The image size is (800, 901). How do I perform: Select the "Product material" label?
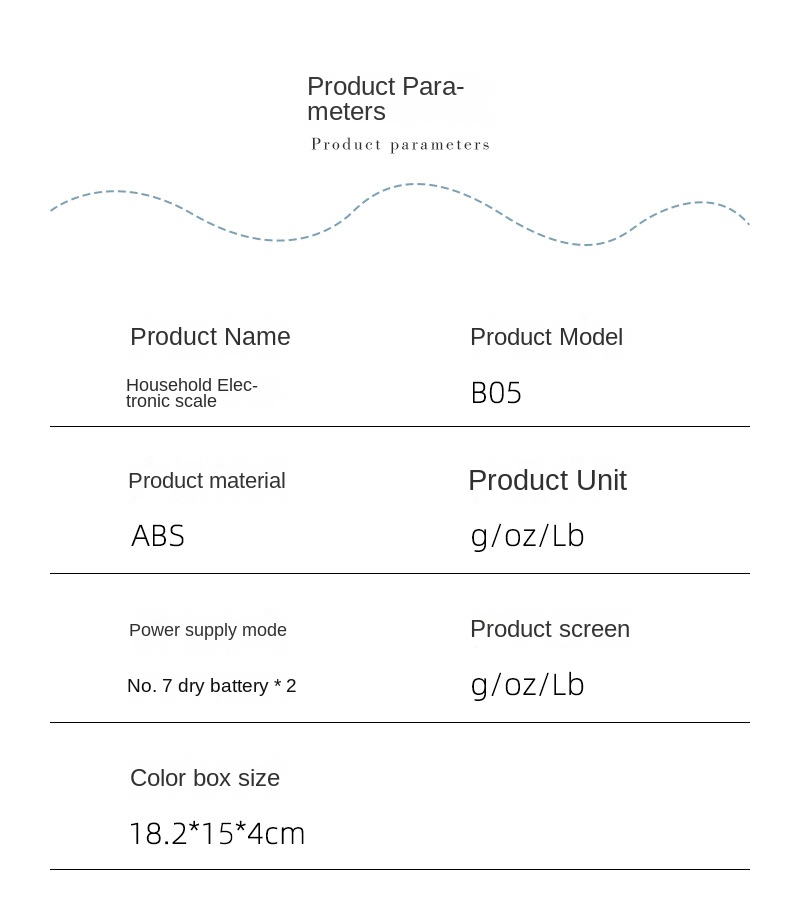[x=207, y=481]
